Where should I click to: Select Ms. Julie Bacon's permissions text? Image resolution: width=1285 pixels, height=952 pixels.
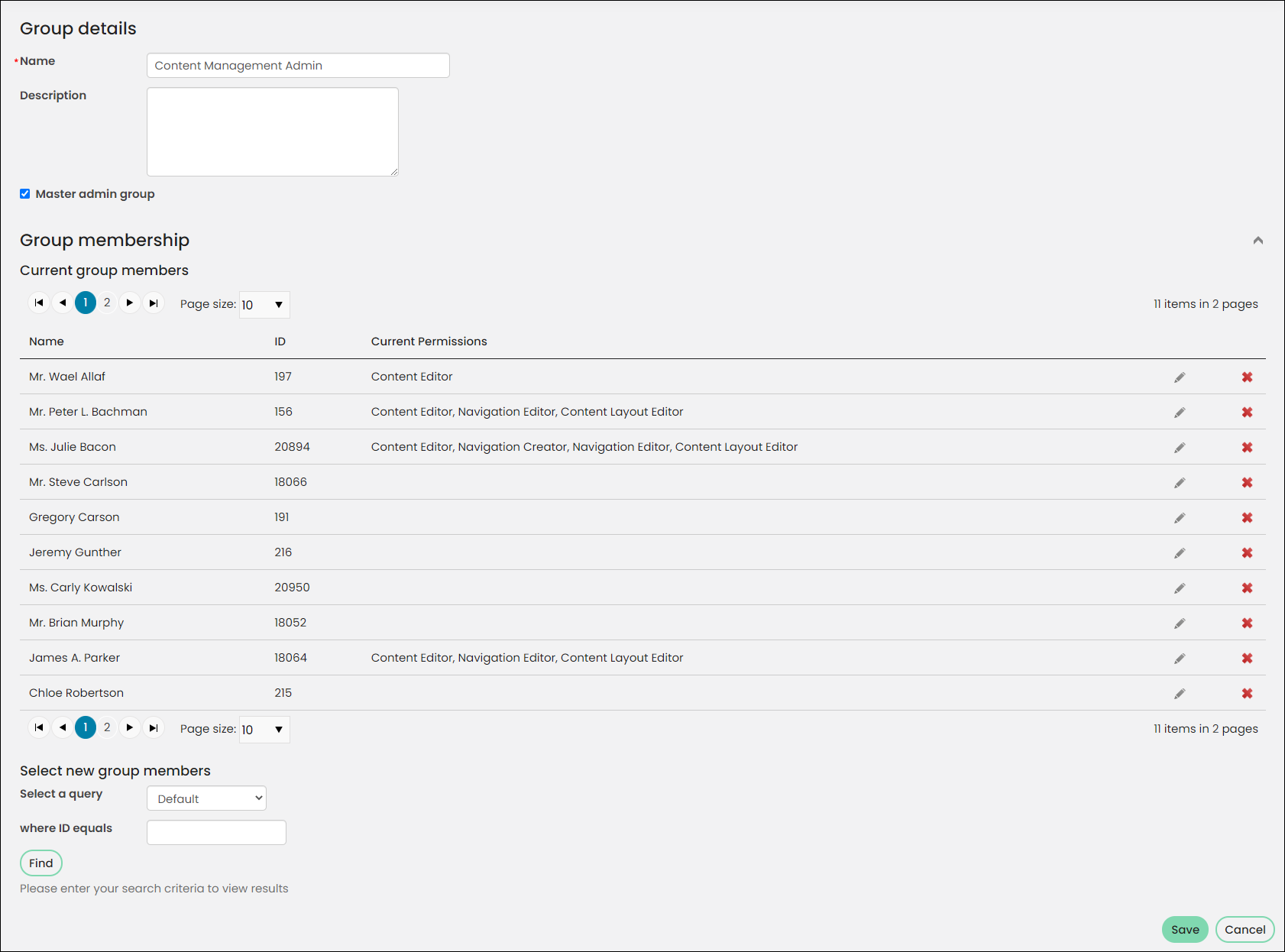tap(584, 447)
